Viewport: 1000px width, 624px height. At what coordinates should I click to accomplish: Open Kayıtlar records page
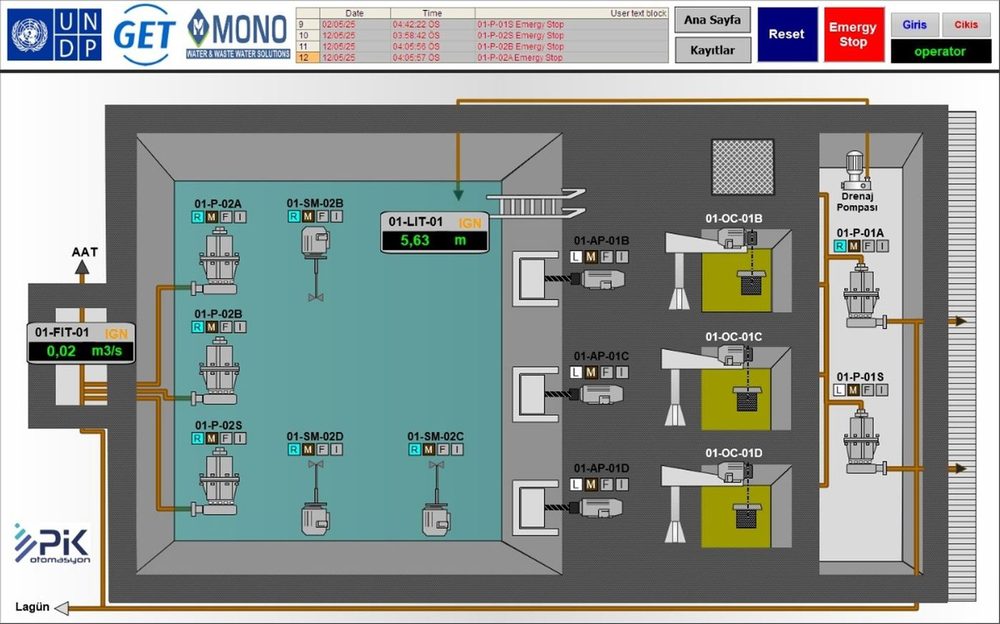(712, 50)
